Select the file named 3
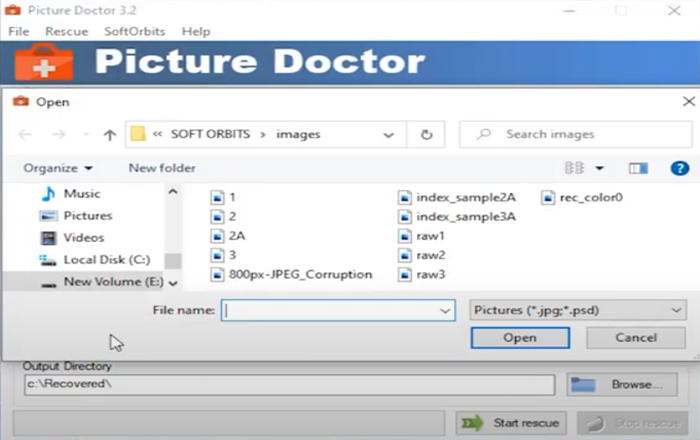Image resolution: width=700 pixels, height=440 pixels. 232,255
